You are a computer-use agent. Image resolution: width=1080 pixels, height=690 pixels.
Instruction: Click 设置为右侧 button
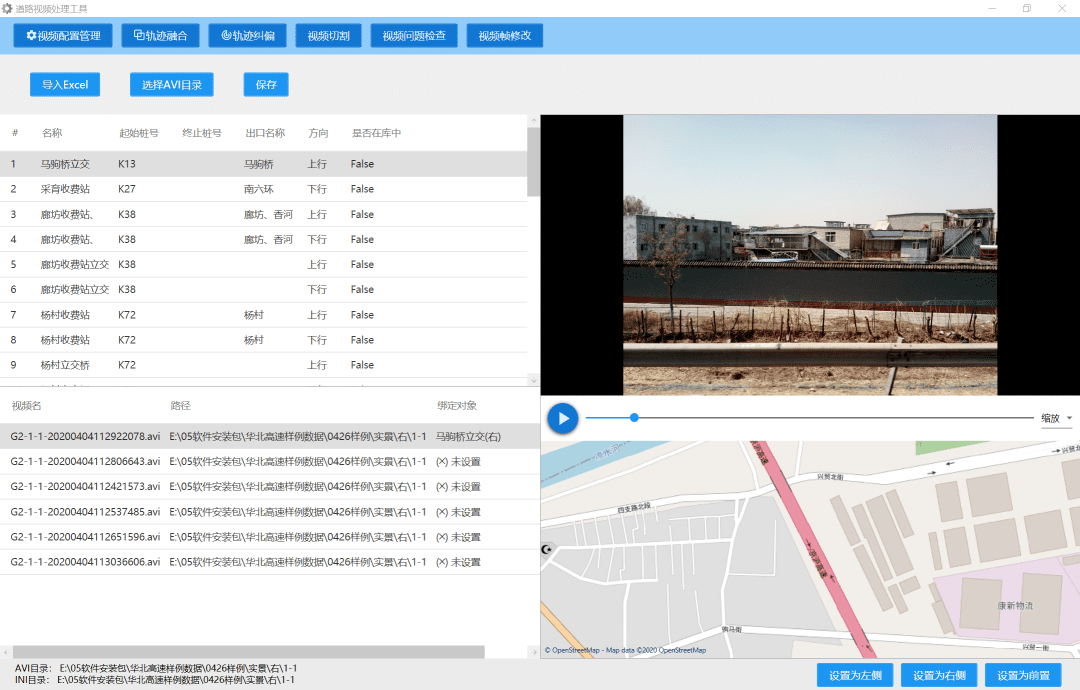click(939, 676)
